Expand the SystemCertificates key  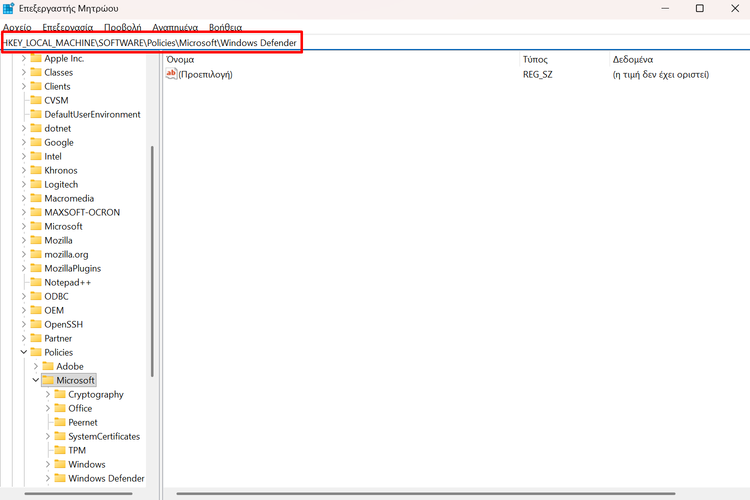click(47, 437)
